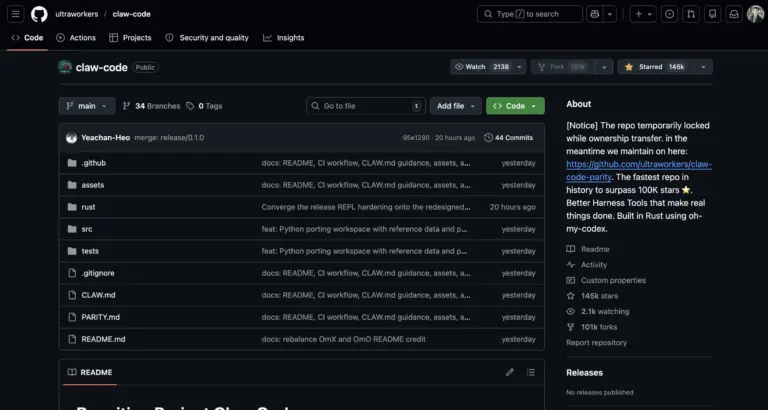Switch to the Actions tab
The height and width of the screenshot is (410, 768).
[76, 38]
